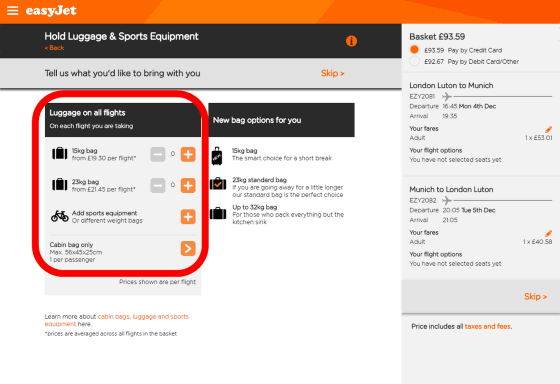Click the plane icon for flight EZY2082
The image size is (560, 384).
coord(446,200)
